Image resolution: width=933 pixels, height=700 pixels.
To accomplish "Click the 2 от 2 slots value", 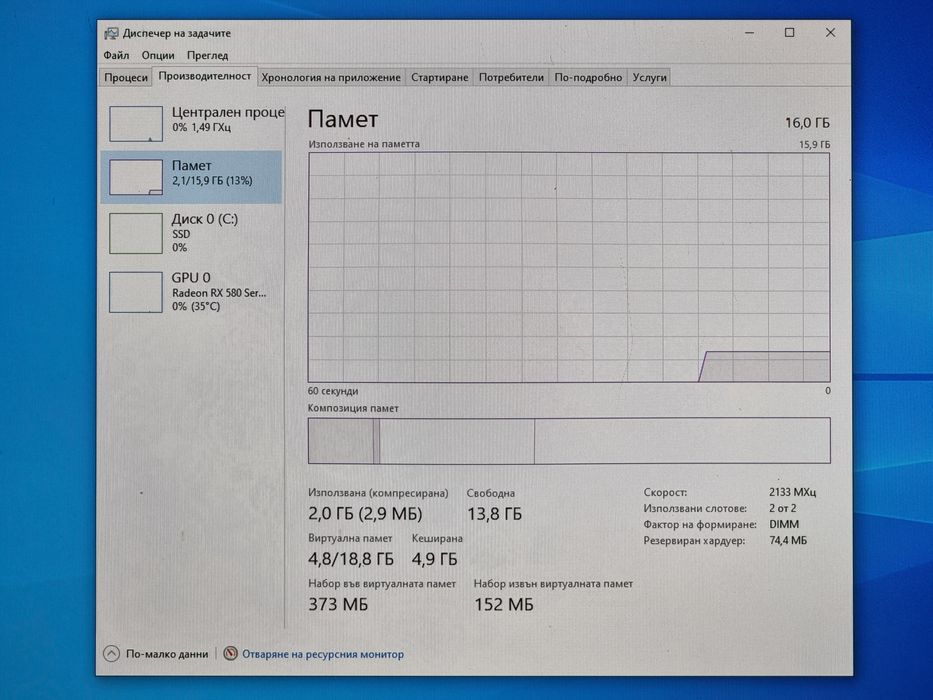I will click(x=782, y=508).
